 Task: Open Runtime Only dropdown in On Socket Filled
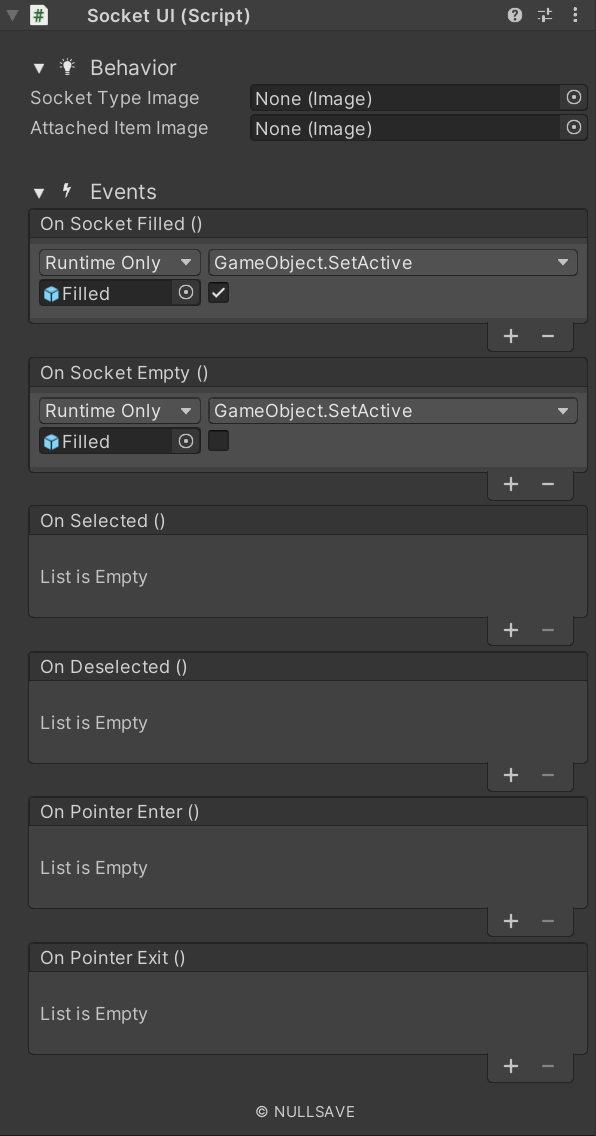pos(118,262)
